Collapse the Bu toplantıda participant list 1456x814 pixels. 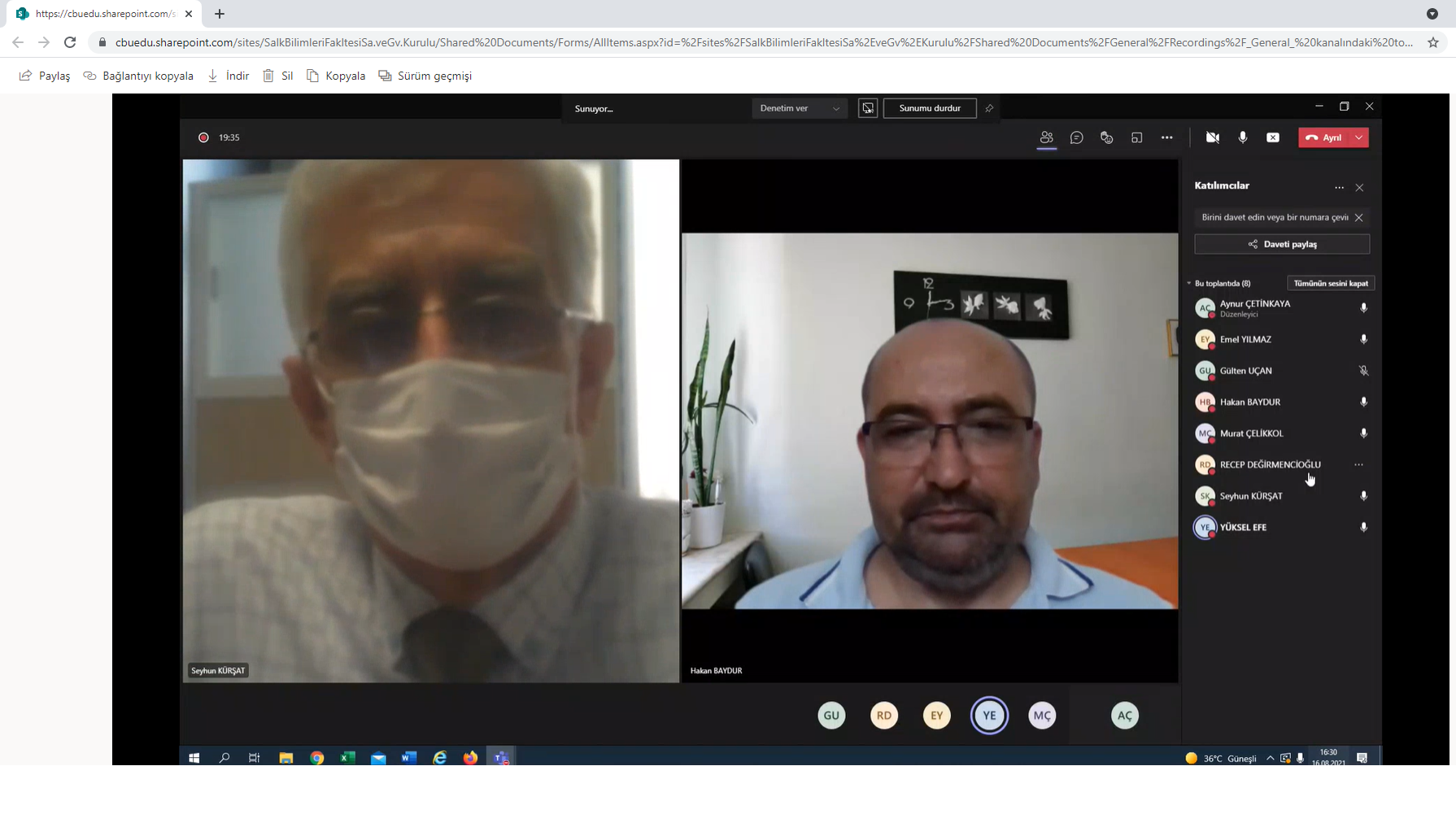click(1189, 284)
